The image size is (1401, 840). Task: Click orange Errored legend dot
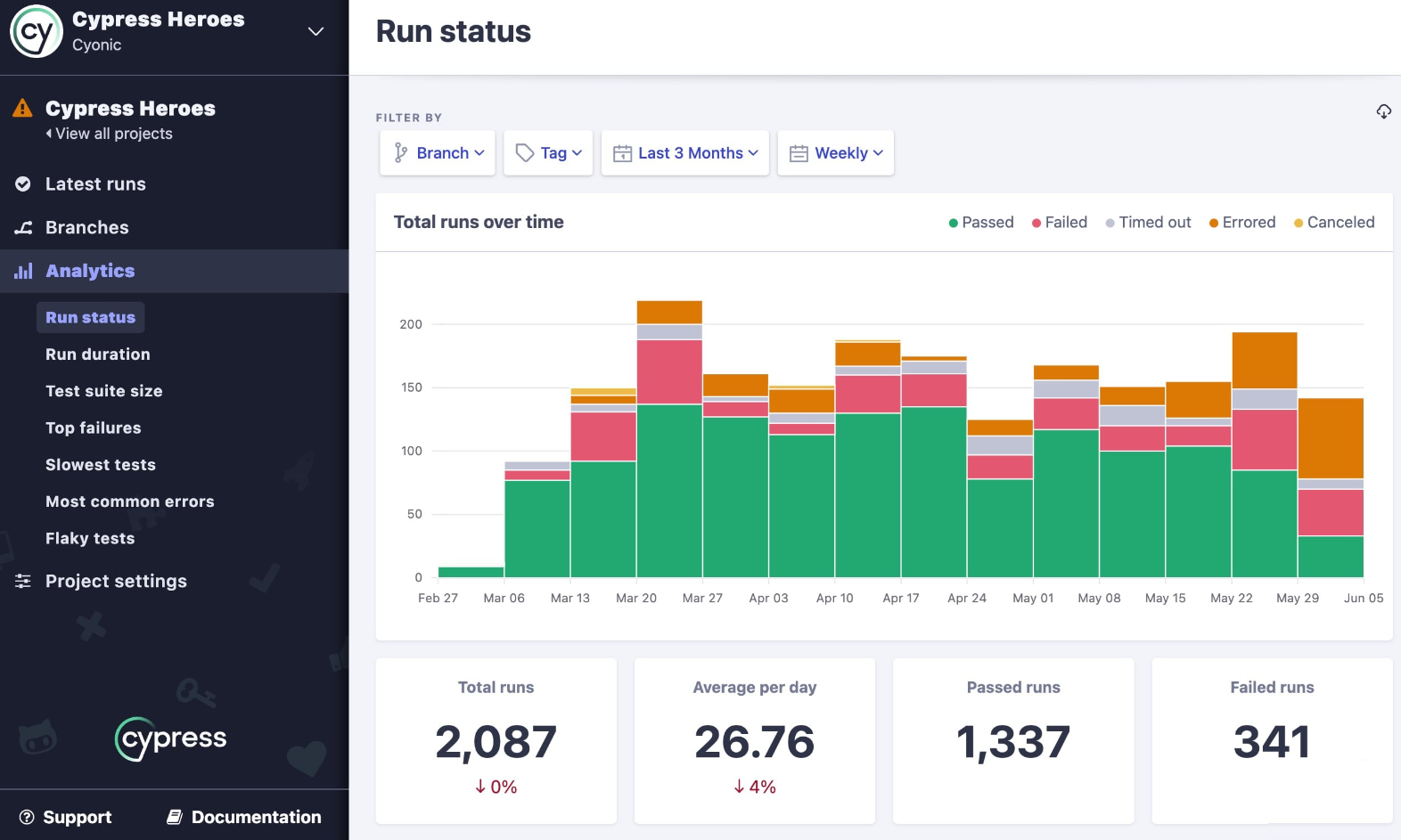pos(1214,224)
